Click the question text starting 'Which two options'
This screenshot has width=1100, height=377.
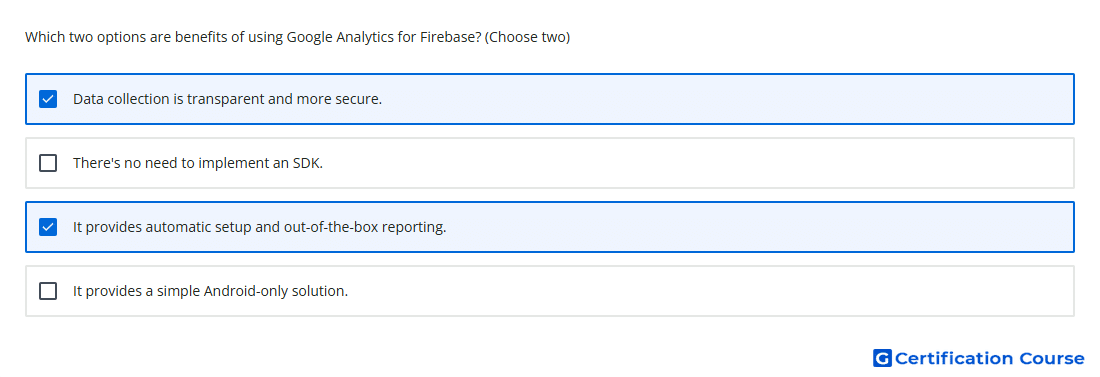(x=297, y=37)
